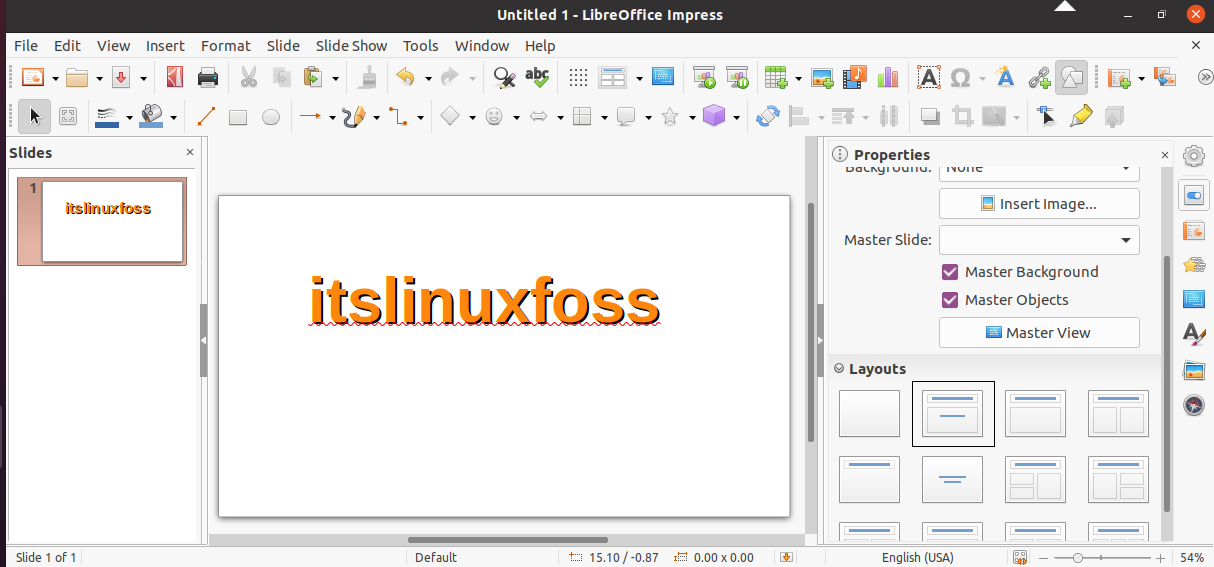Open the Tools menu
The width and height of the screenshot is (1214, 567).
coord(421,46)
